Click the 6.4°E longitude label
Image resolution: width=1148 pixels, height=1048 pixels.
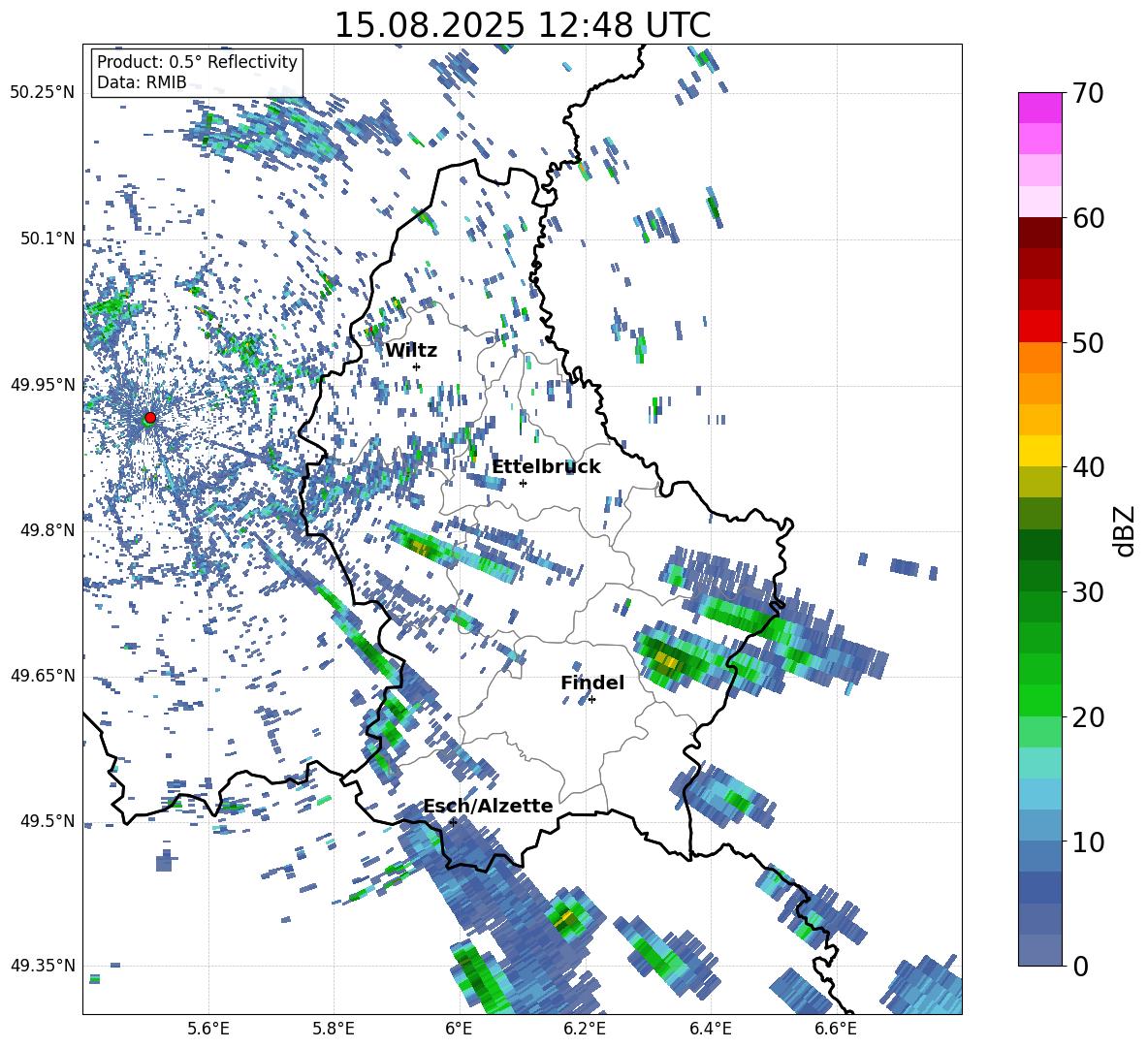[711, 1029]
